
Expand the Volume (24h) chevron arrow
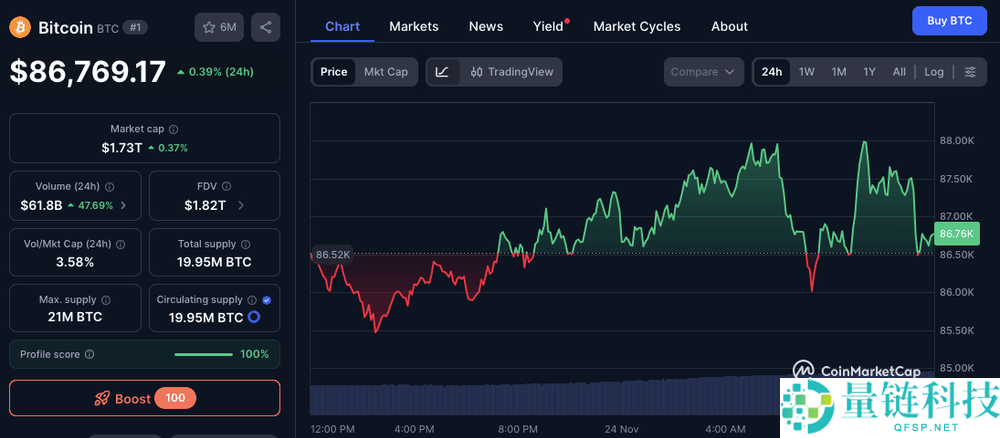tap(123, 205)
